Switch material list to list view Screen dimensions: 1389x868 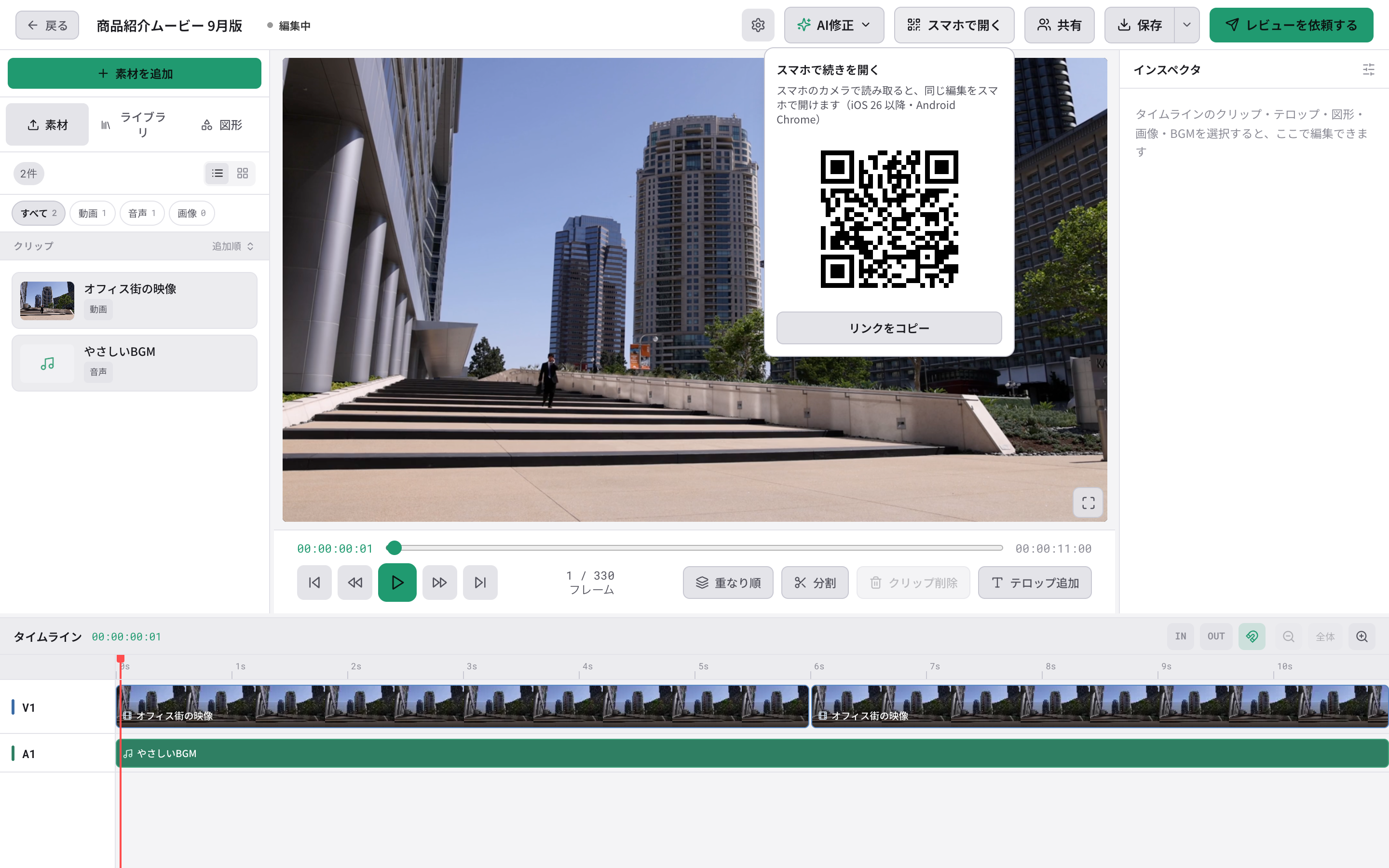(218, 174)
